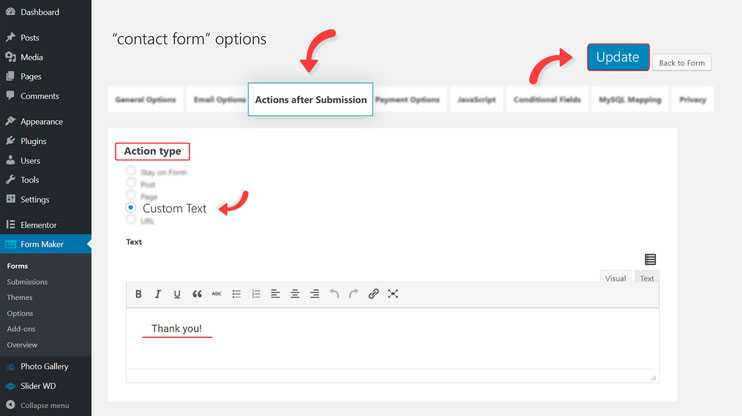This screenshot has height=416, width=742.
Task: Select Form Maker in the sidebar
Action: [x=45, y=244]
